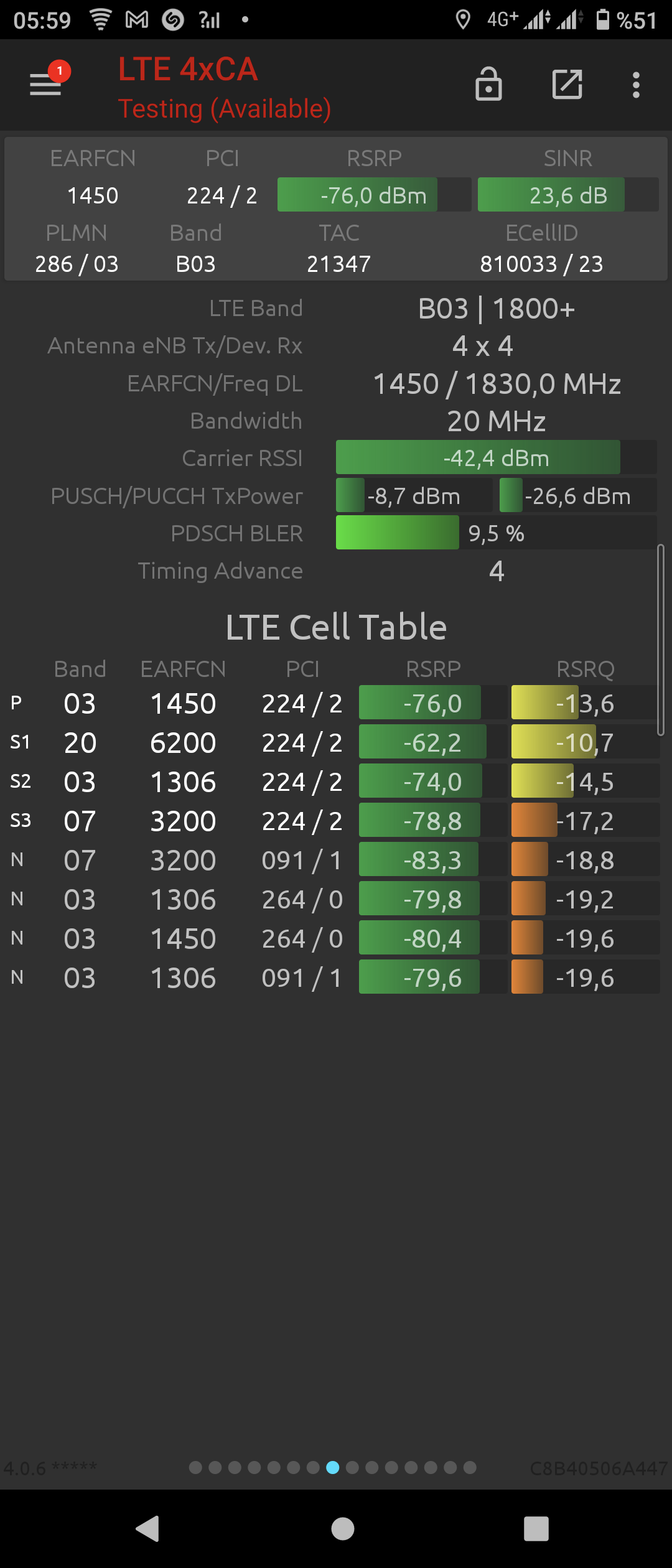Viewport: 672px width, 1568px height.
Task: Tap the RSRP -76,0 dBm bar
Action: 374,195
